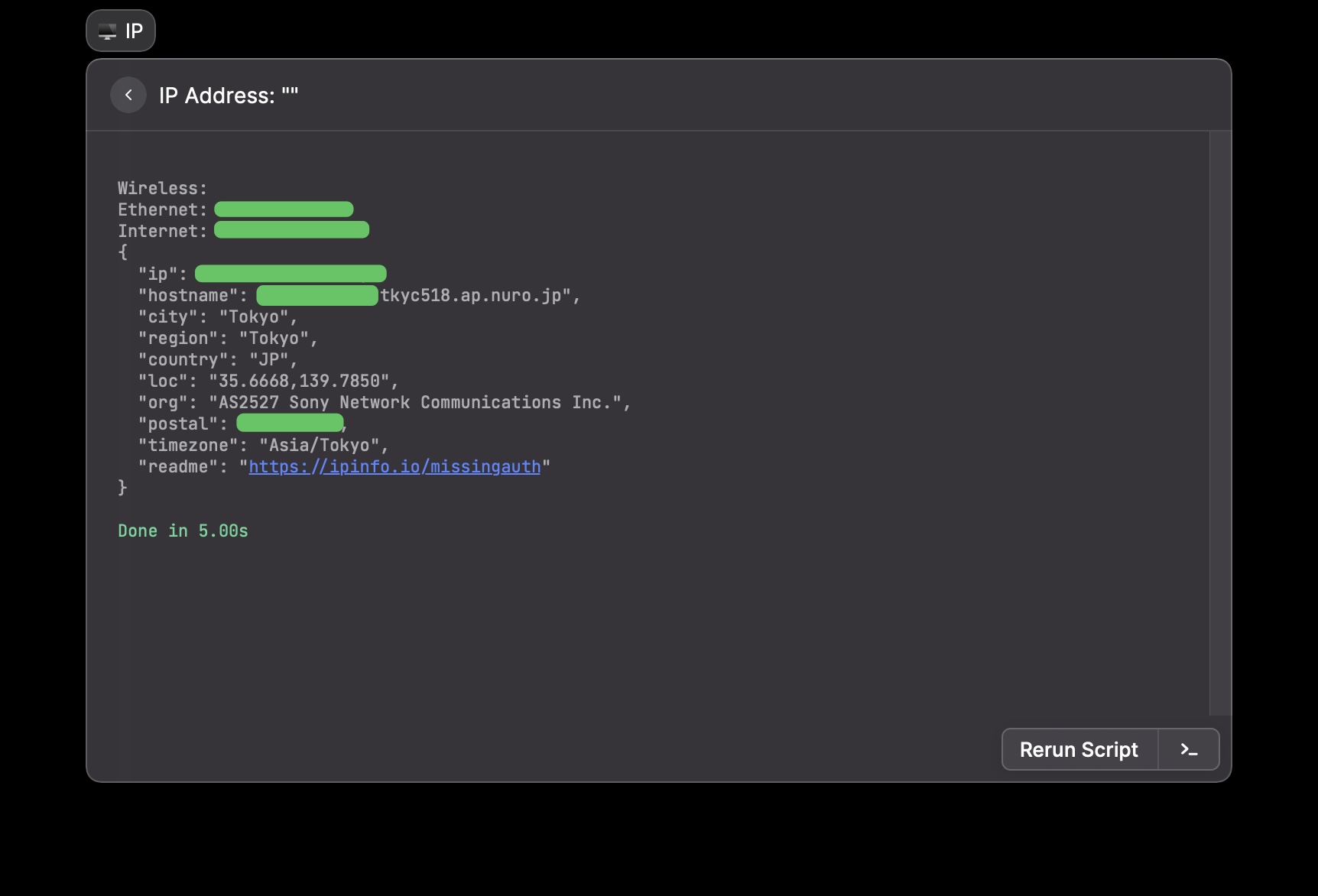Click the back chevron button
The image size is (1318, 896).
pyautogui.click(x=128, y=95)
